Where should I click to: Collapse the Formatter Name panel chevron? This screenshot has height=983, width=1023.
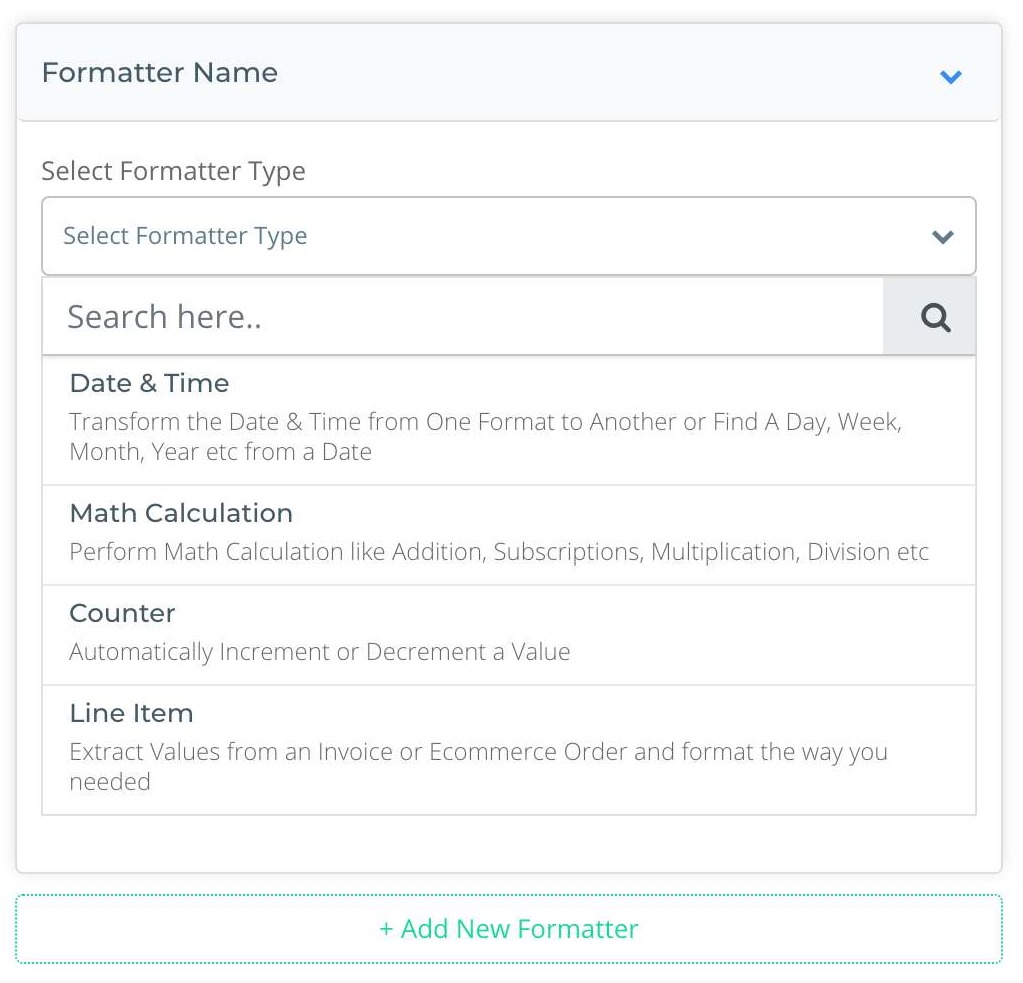tap(951, 77)
